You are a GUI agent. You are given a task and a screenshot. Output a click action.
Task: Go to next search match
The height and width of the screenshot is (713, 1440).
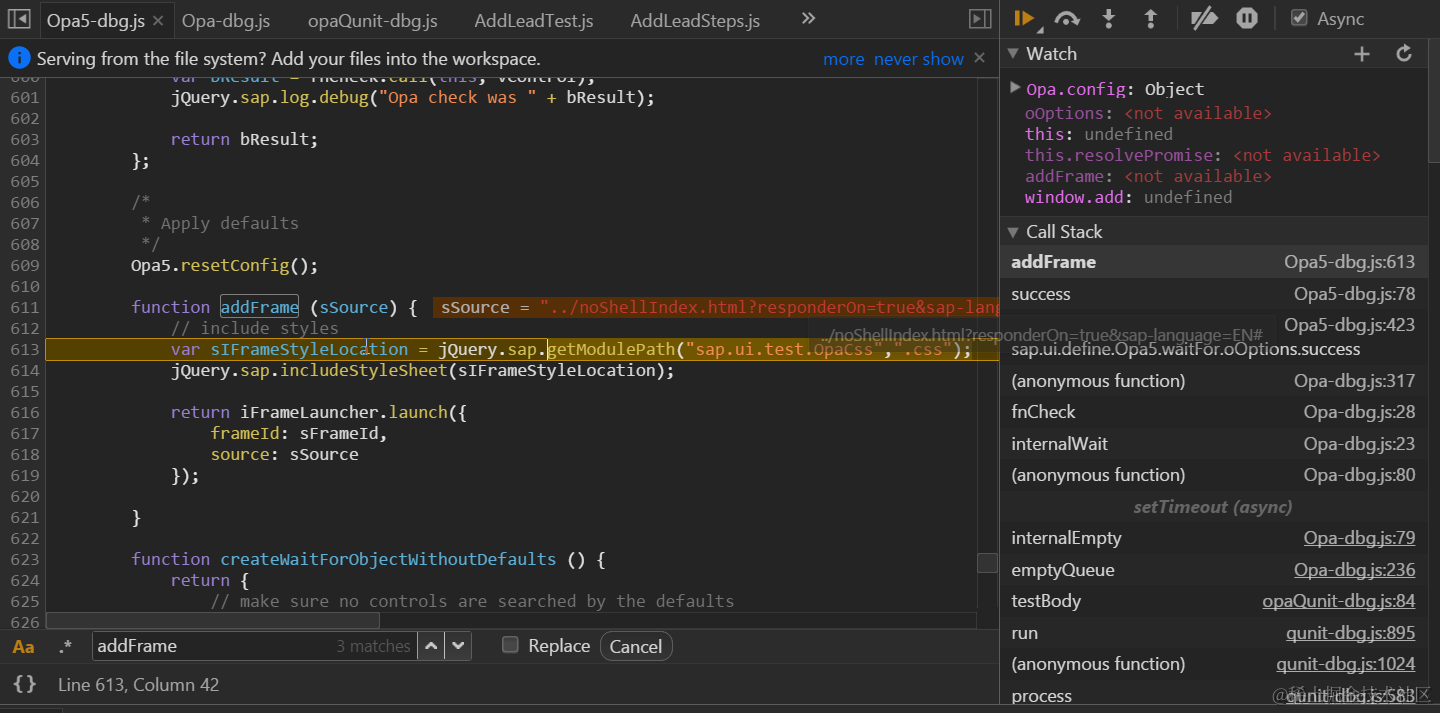coord(458,646)
